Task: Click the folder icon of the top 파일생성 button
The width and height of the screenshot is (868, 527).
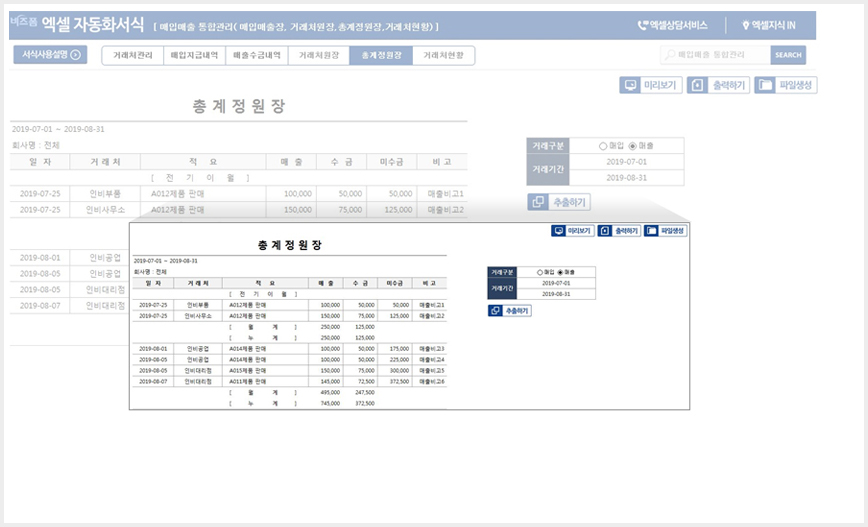Action: click(765, 85)
